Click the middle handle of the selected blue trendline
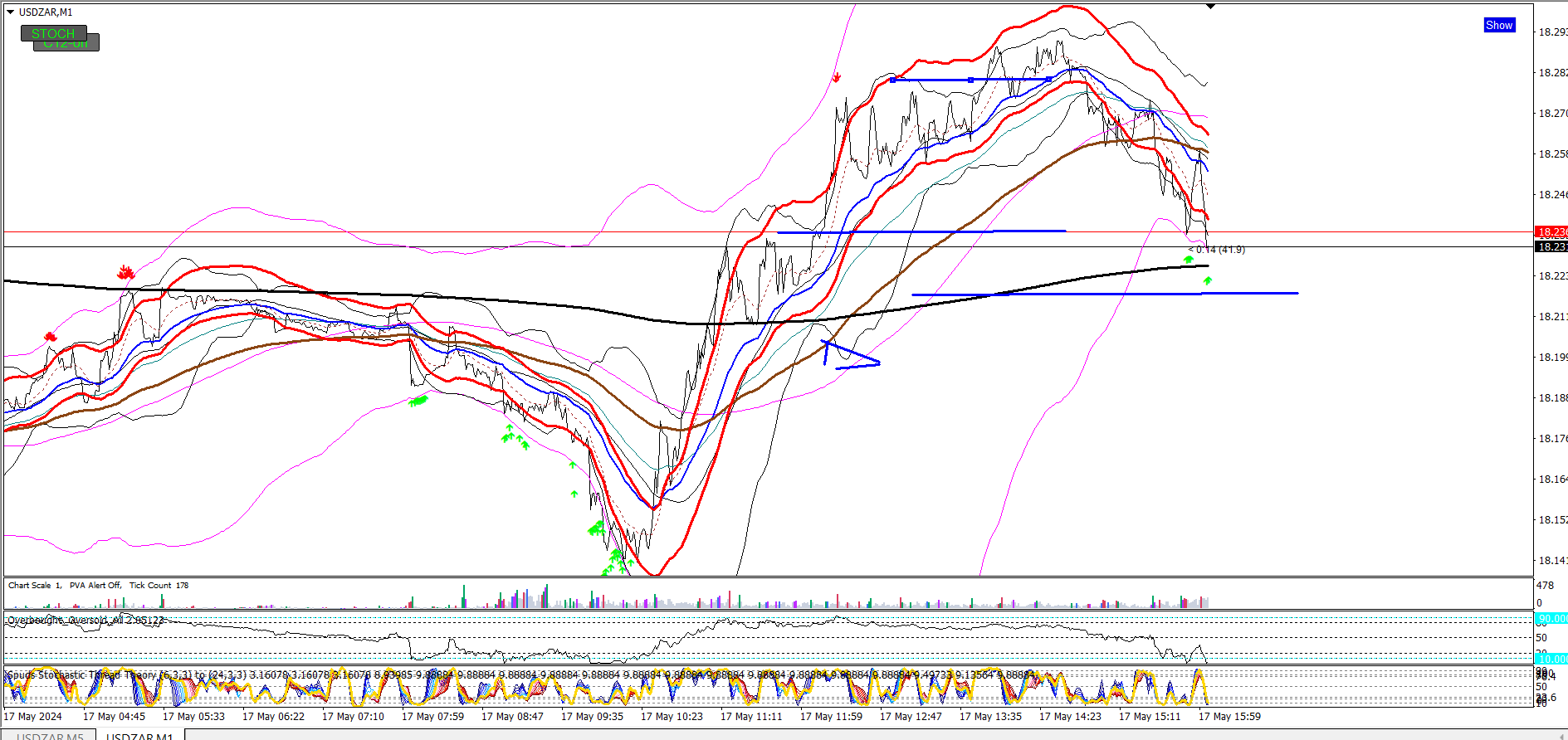Screen dimensions: 1568x740 970,80
